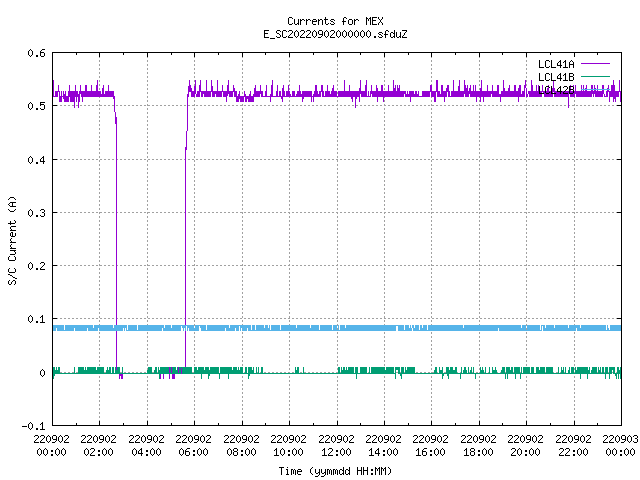Select the filename E_SC20220902000000.sfduZ subtitle
Viewport: 640px width, 480px height.
click(x=335, y=34)
